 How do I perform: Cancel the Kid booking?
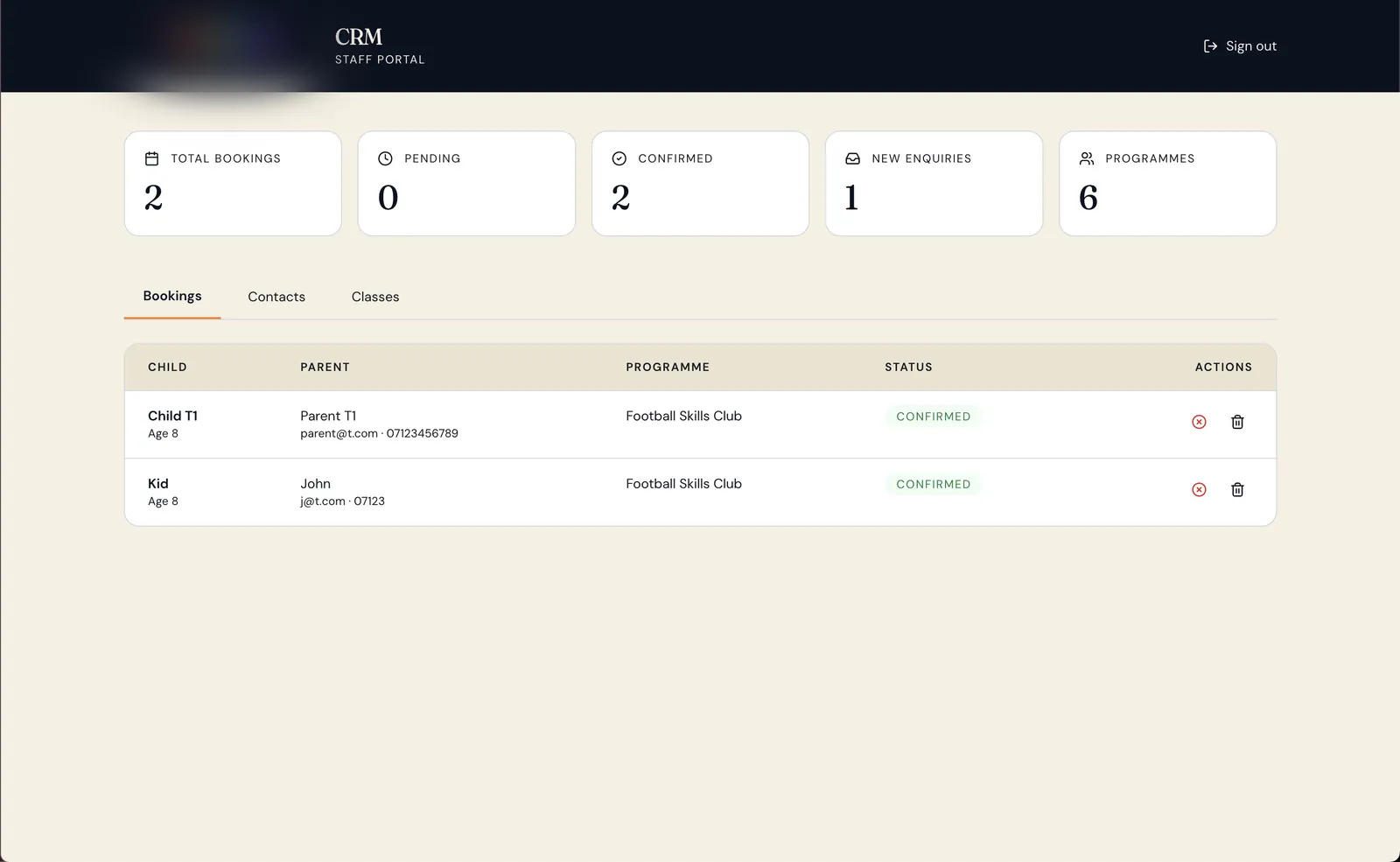tap(1199, 489)
